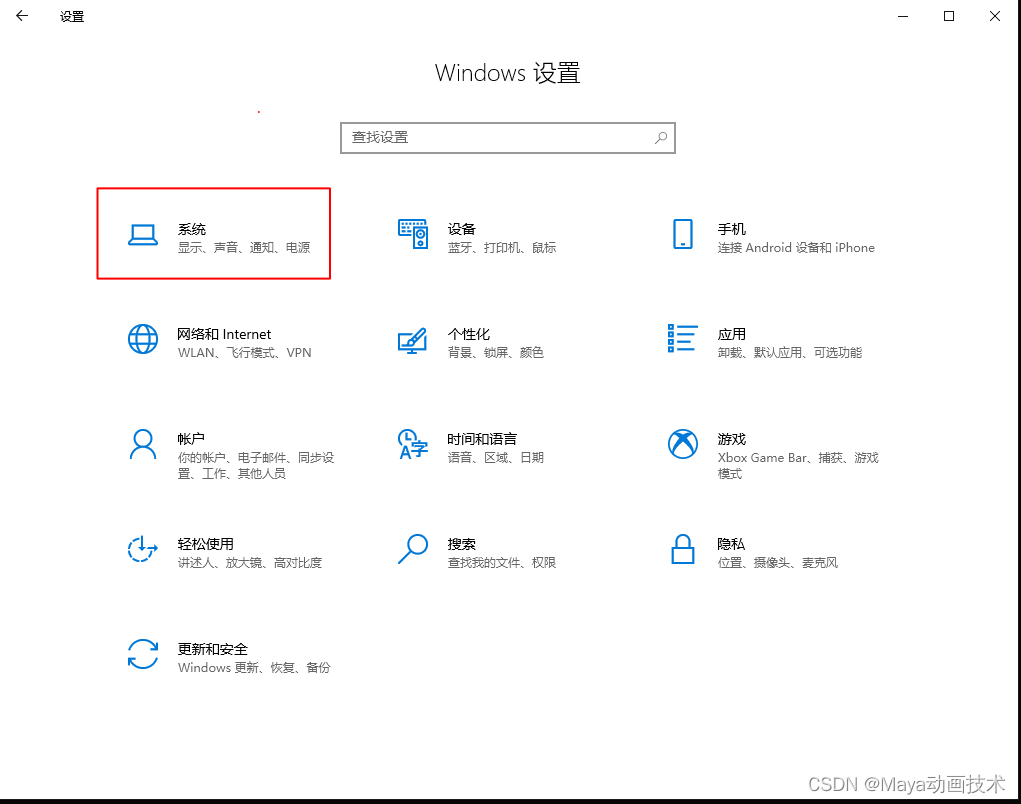Go to 搜索 category title
This screenshot has height=804, width=1021.
(x=462, y=544)
